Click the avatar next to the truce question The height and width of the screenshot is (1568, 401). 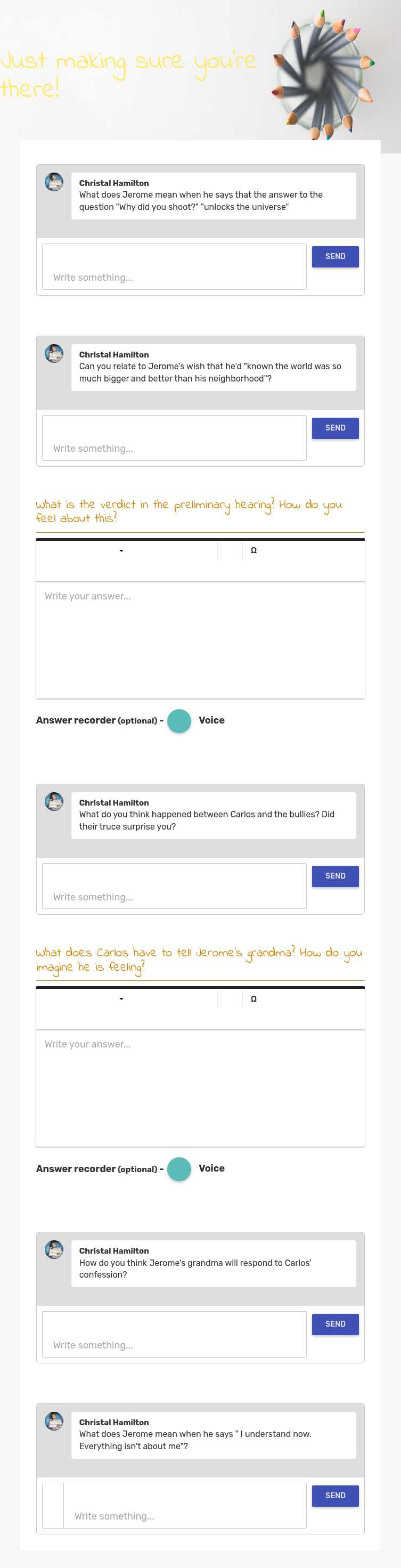(54, 802)
